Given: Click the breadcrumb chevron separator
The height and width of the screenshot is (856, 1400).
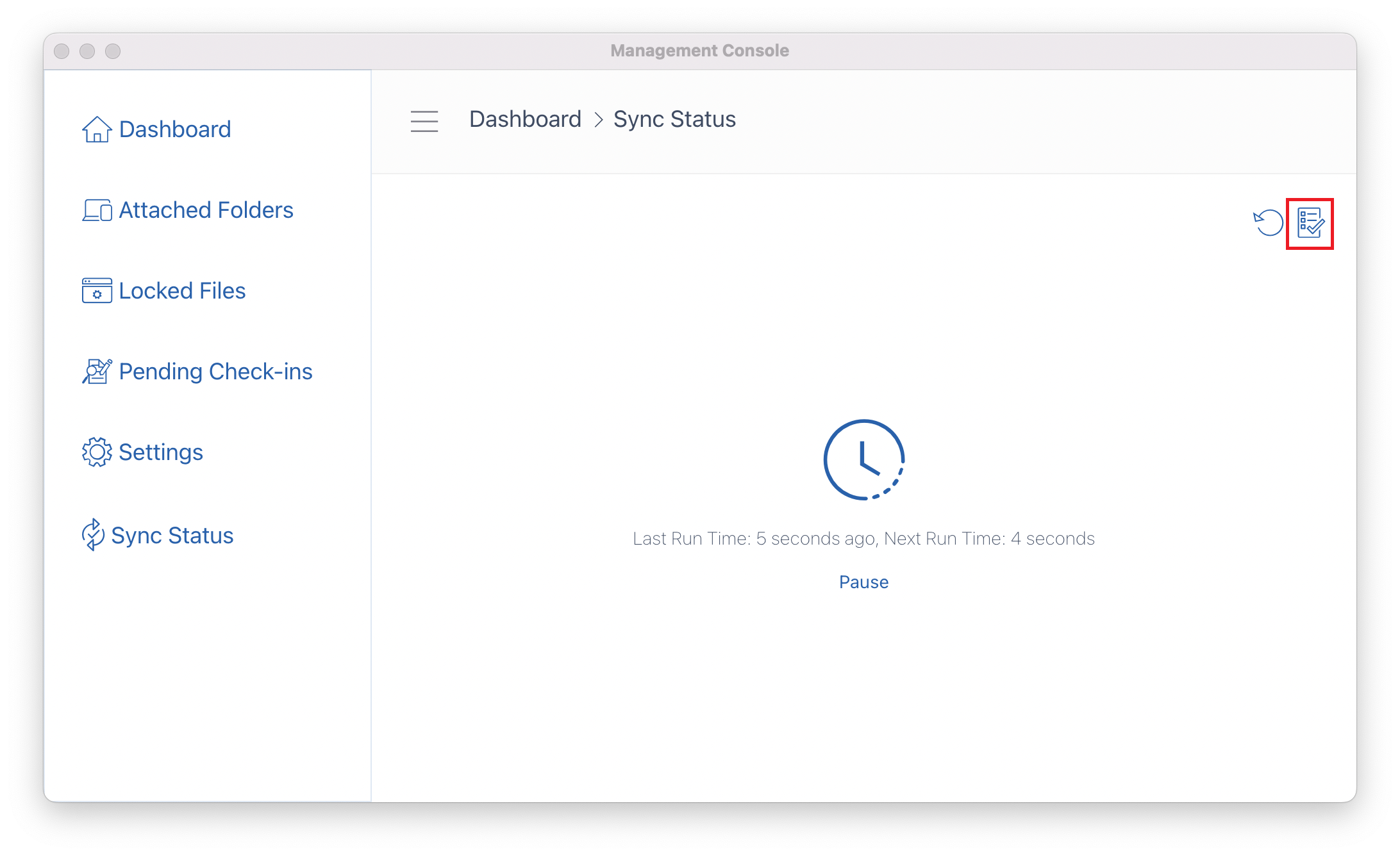Looking at the screenshot, I should point(598,120).
